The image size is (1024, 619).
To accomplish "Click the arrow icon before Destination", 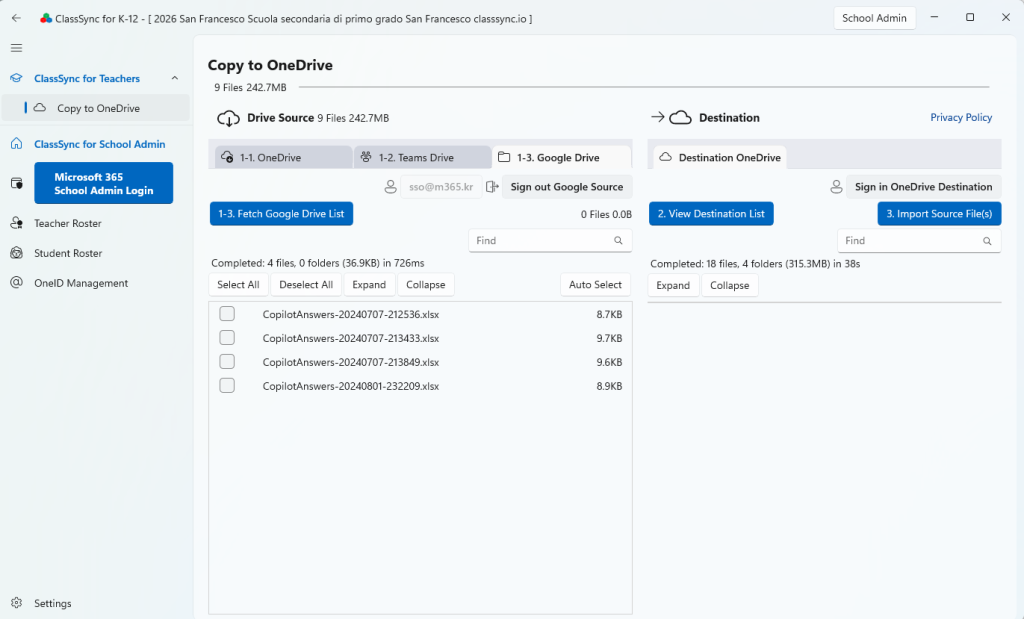I will [658, 117].
